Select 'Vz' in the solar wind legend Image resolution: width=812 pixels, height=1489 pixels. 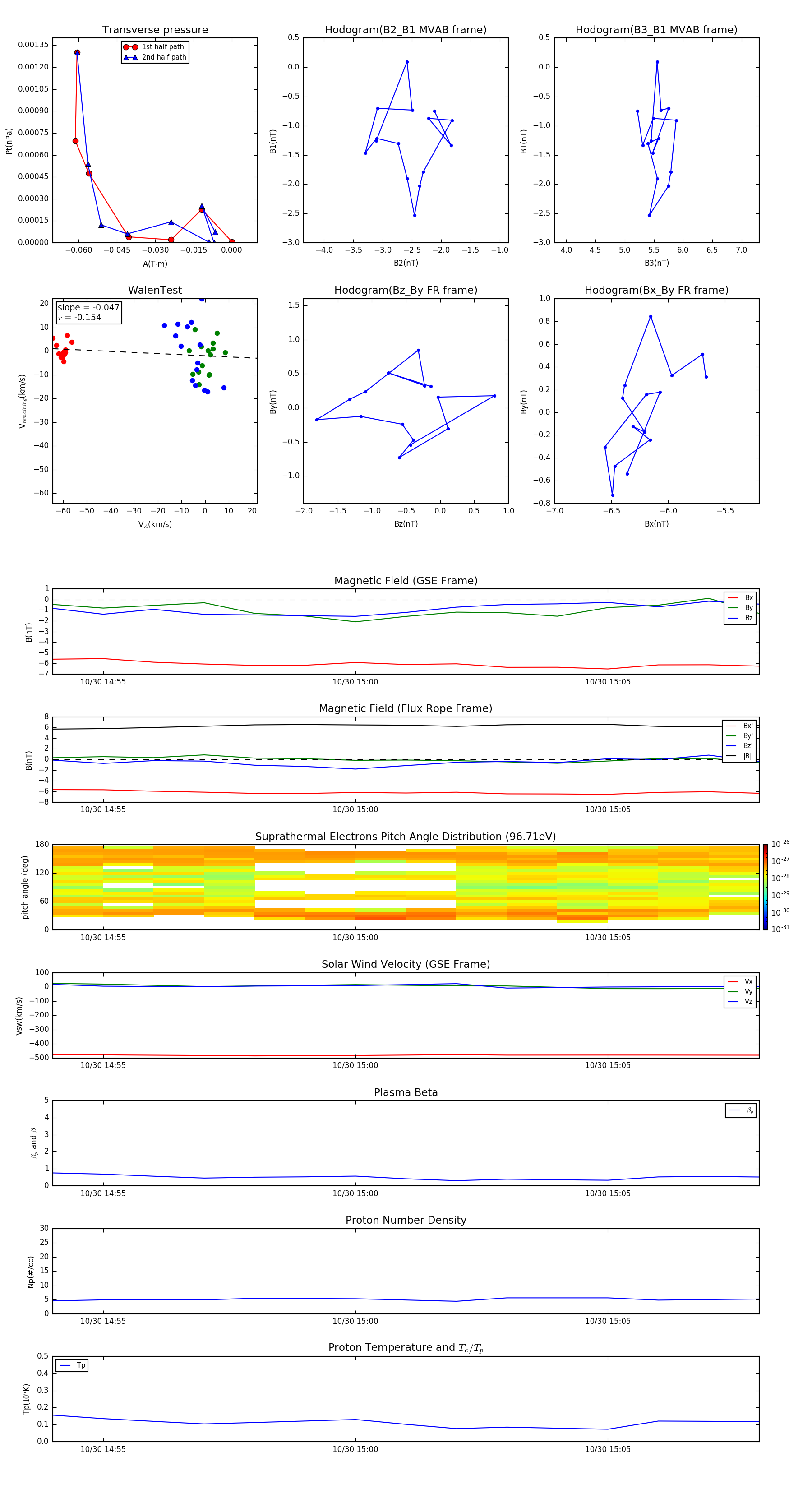point(740,1002)
